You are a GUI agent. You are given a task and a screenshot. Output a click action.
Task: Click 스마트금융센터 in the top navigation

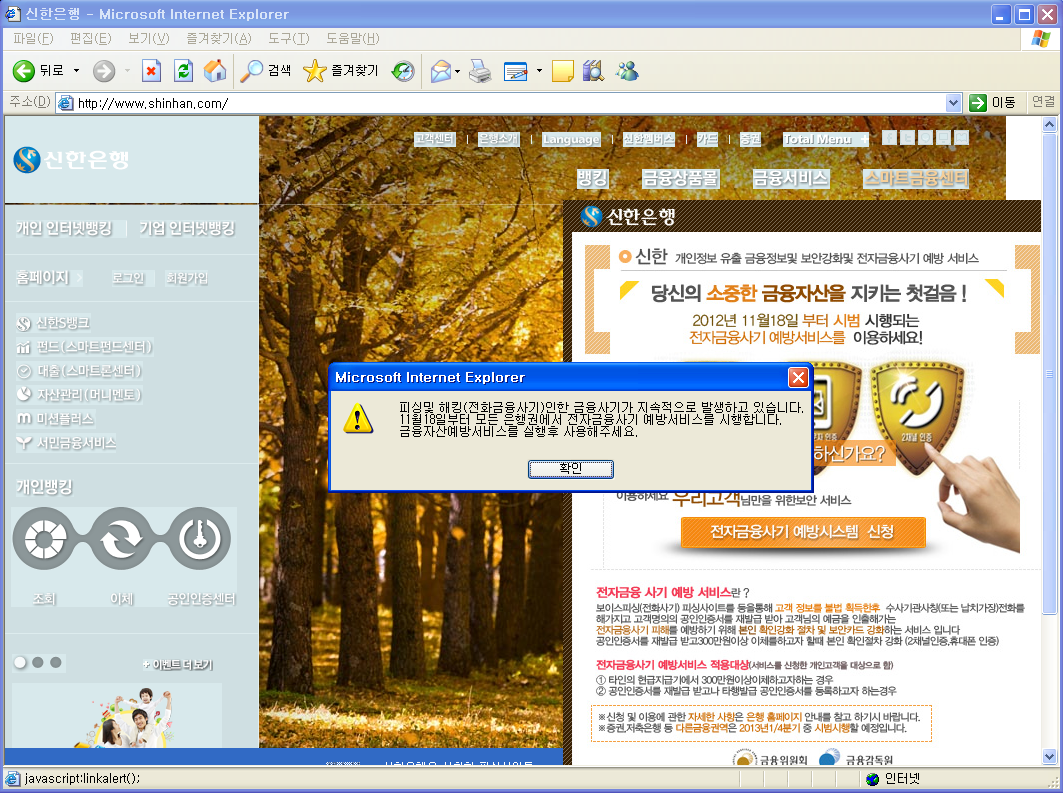916,178
